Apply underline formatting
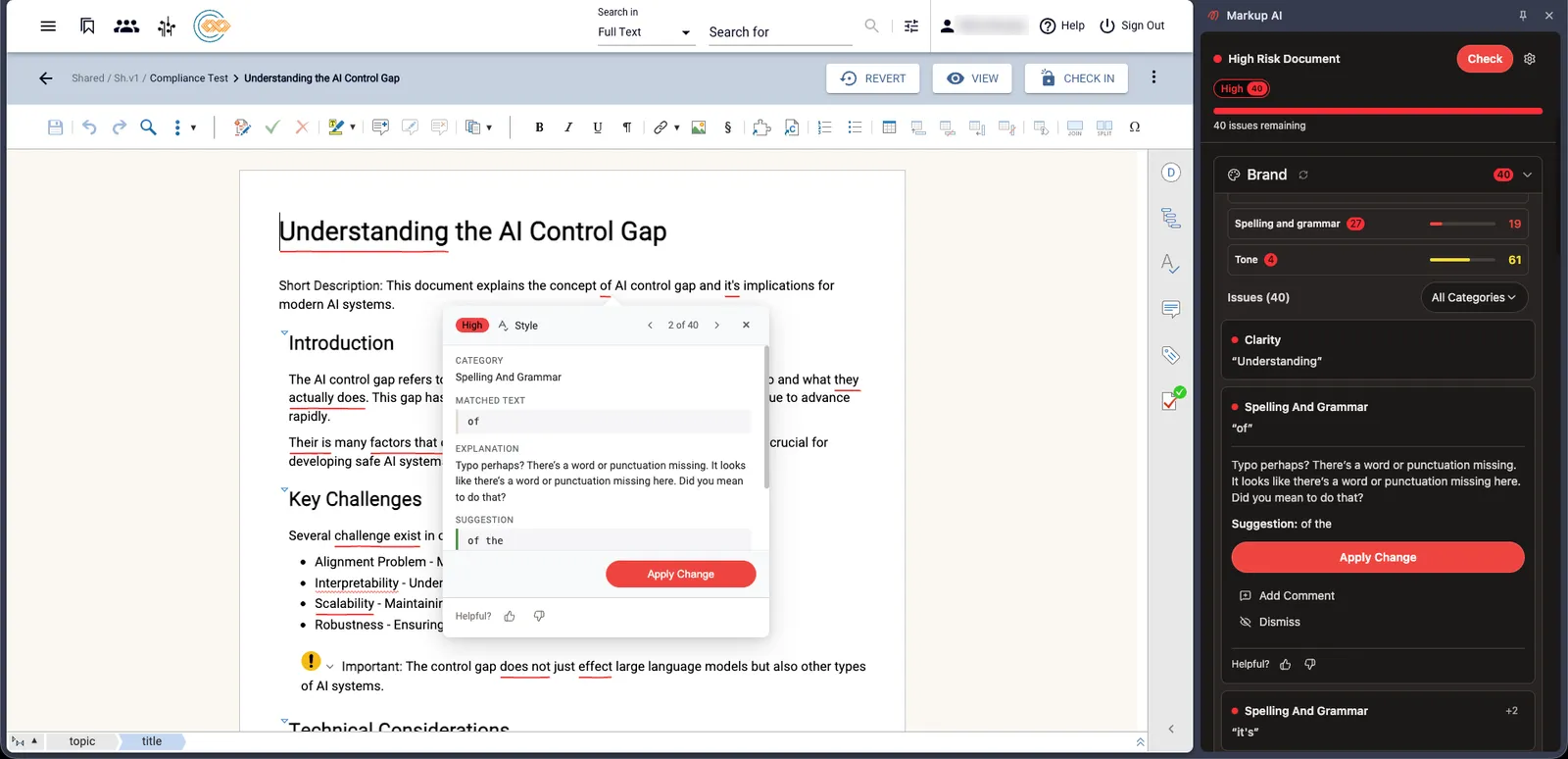The height and width of the screenshot is (759, 1568). click(x=598, y=127)
